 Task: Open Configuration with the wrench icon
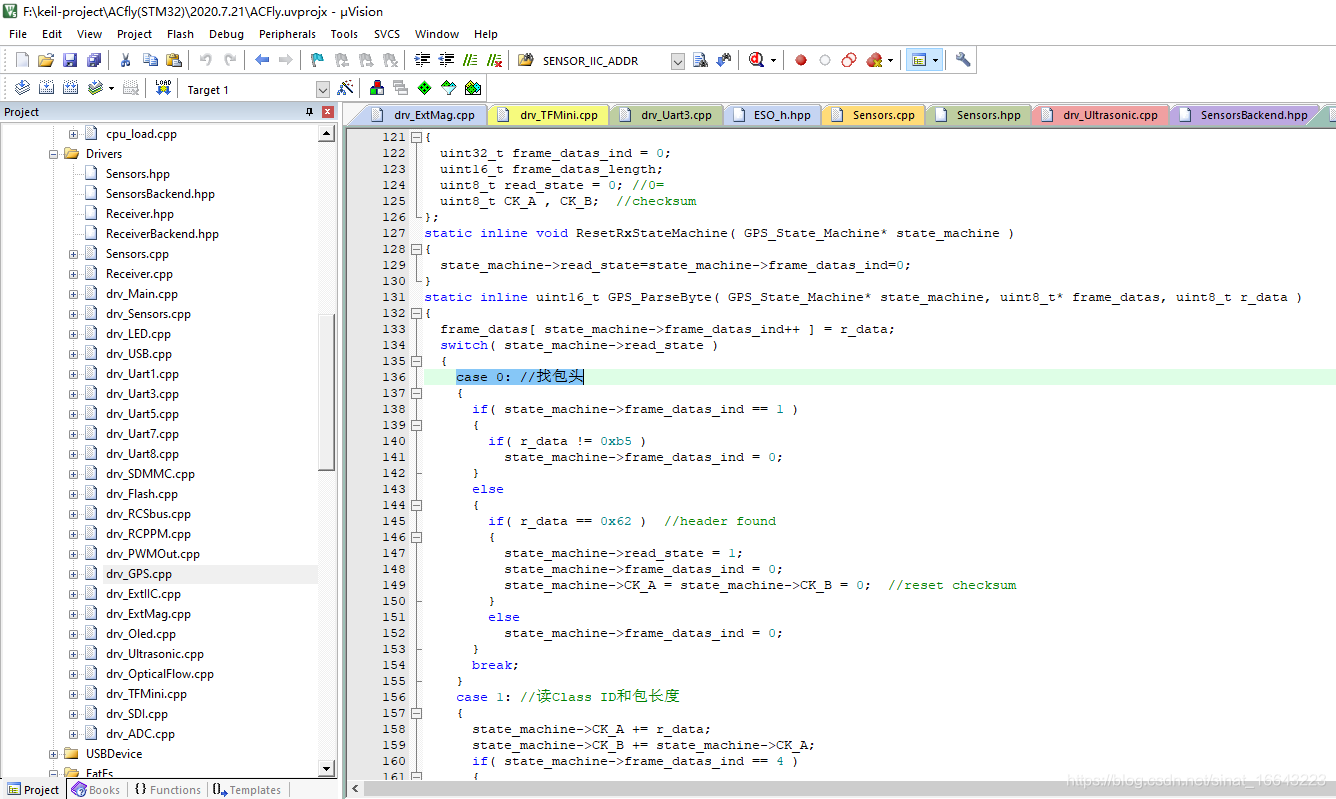[963, 60]
